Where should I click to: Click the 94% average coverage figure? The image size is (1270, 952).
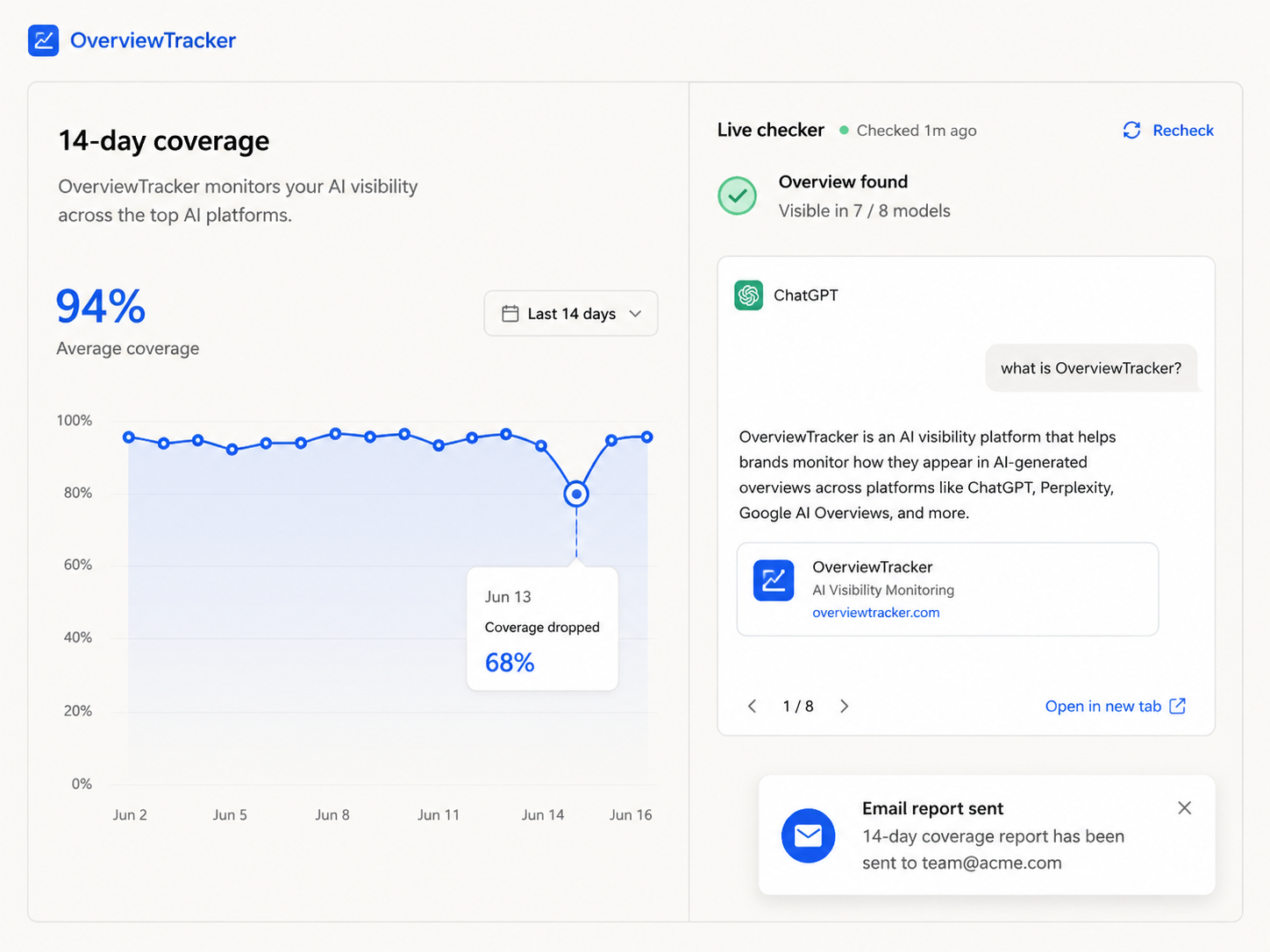click(101, 306)
